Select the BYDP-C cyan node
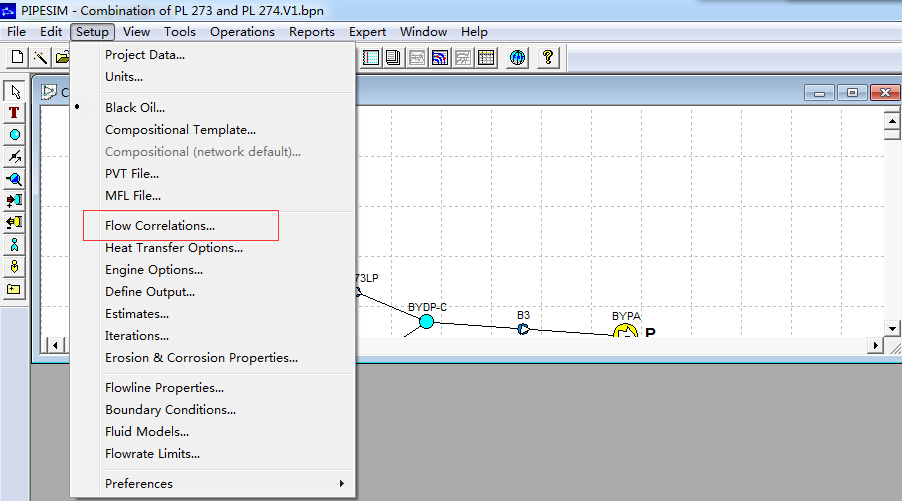This screenshot has width=902, height=501. 426,322
